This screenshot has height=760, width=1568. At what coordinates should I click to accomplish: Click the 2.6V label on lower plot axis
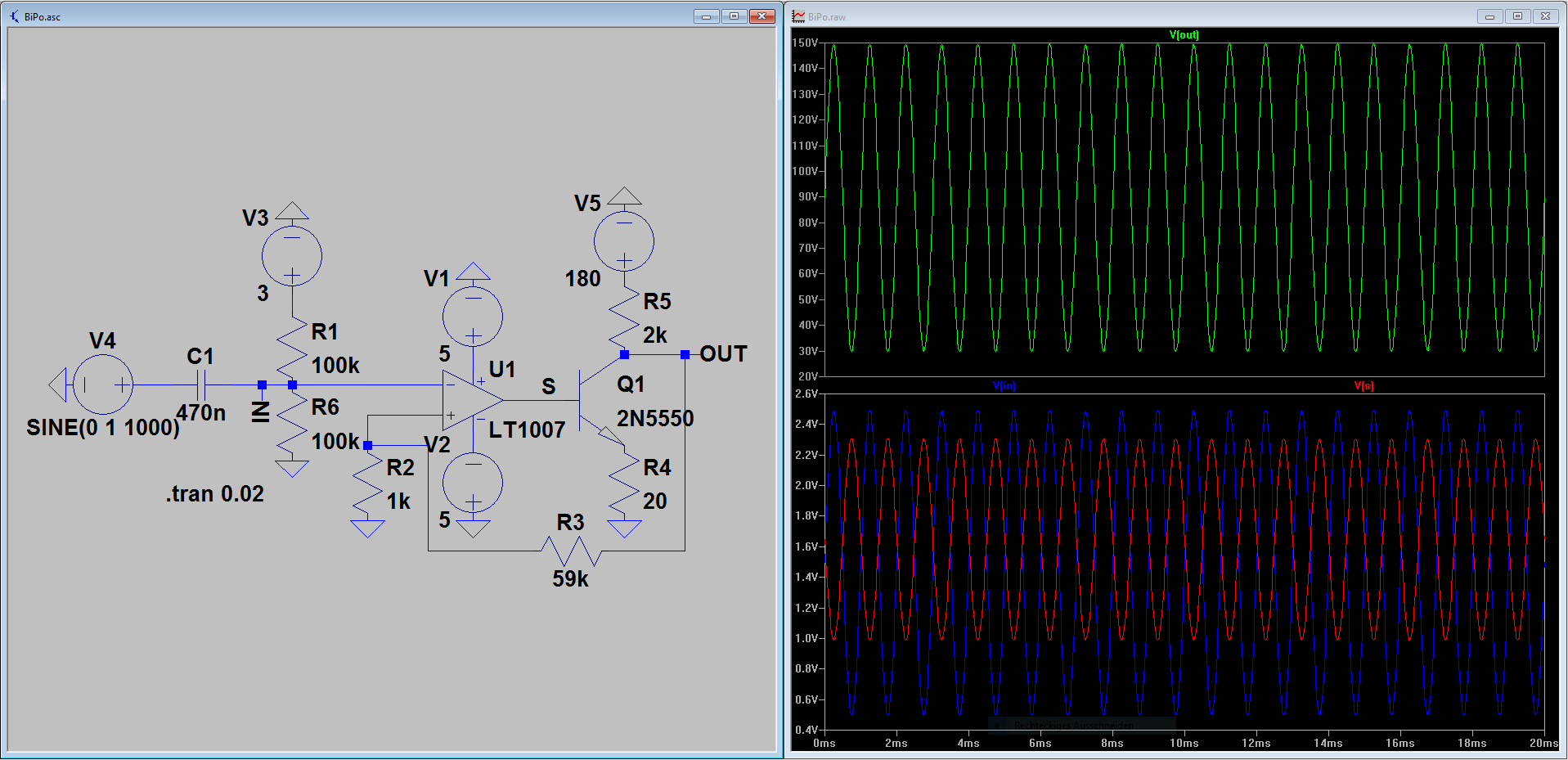(x=806, y=393)
